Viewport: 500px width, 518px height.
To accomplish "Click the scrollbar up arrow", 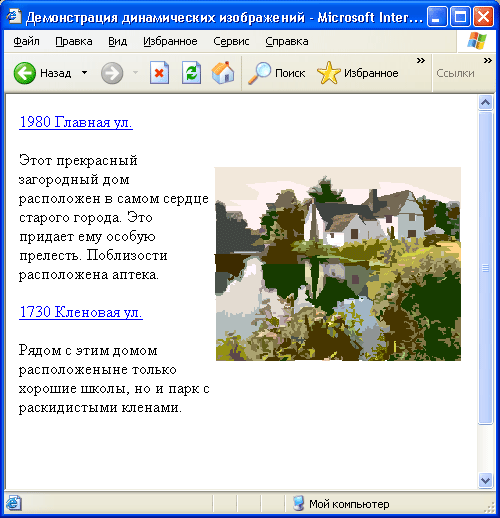I will pos(485,103).
